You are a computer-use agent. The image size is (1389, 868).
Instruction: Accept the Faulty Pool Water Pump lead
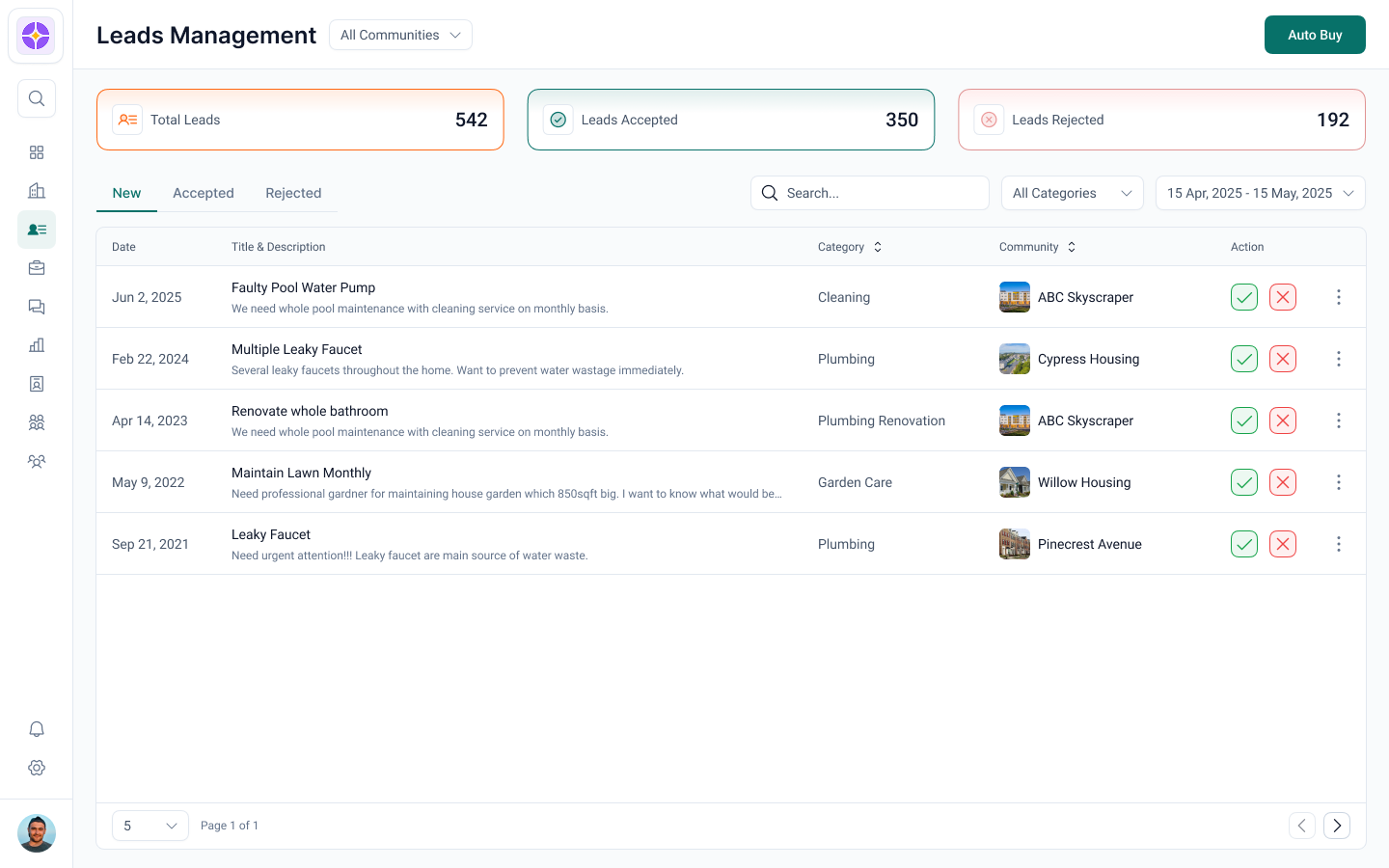coord(1244,297)
